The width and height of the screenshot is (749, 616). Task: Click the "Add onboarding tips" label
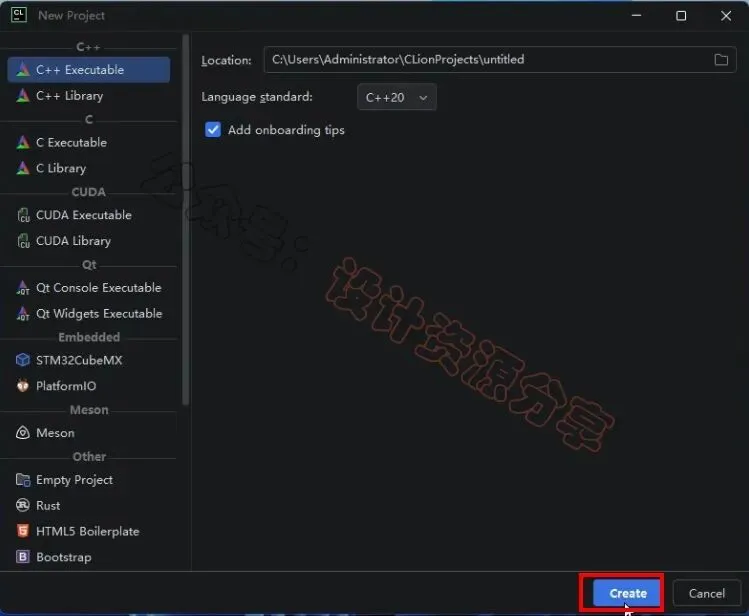tap(286, 130)
